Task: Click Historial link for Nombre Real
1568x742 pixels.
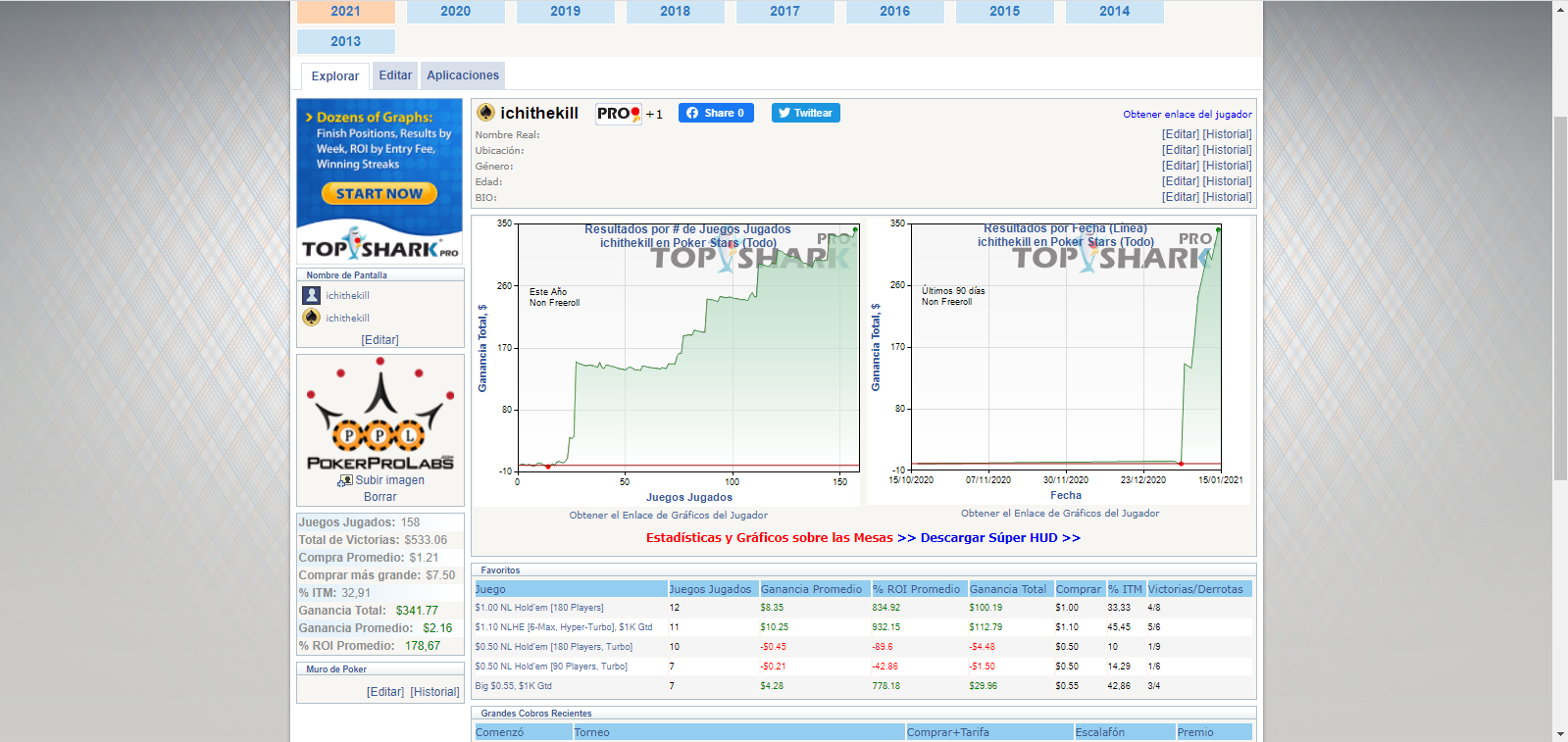Action: 1228,134
